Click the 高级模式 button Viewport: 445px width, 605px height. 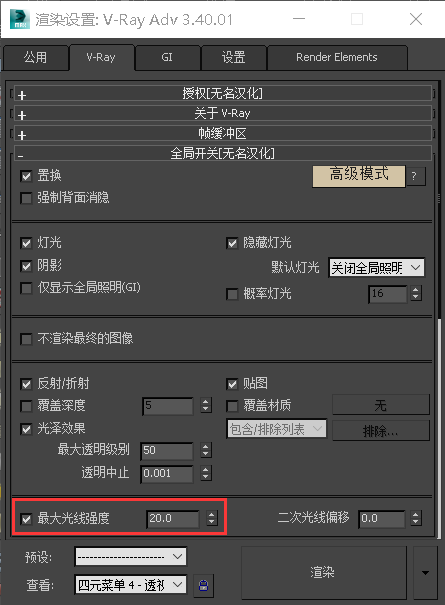pyautogui.click(x=359, y=176)
